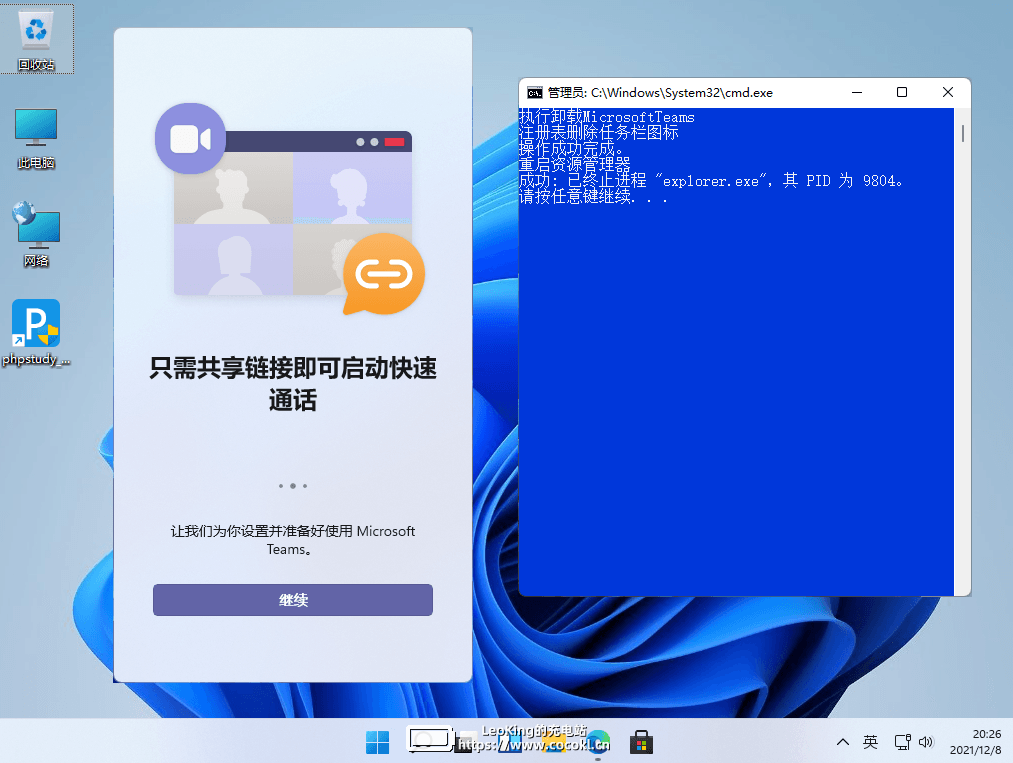Viewport: 1013px width, 763px height.
Task: Click the heading 只需共享链接即可启动快速通话
Action: coord(293,384)
